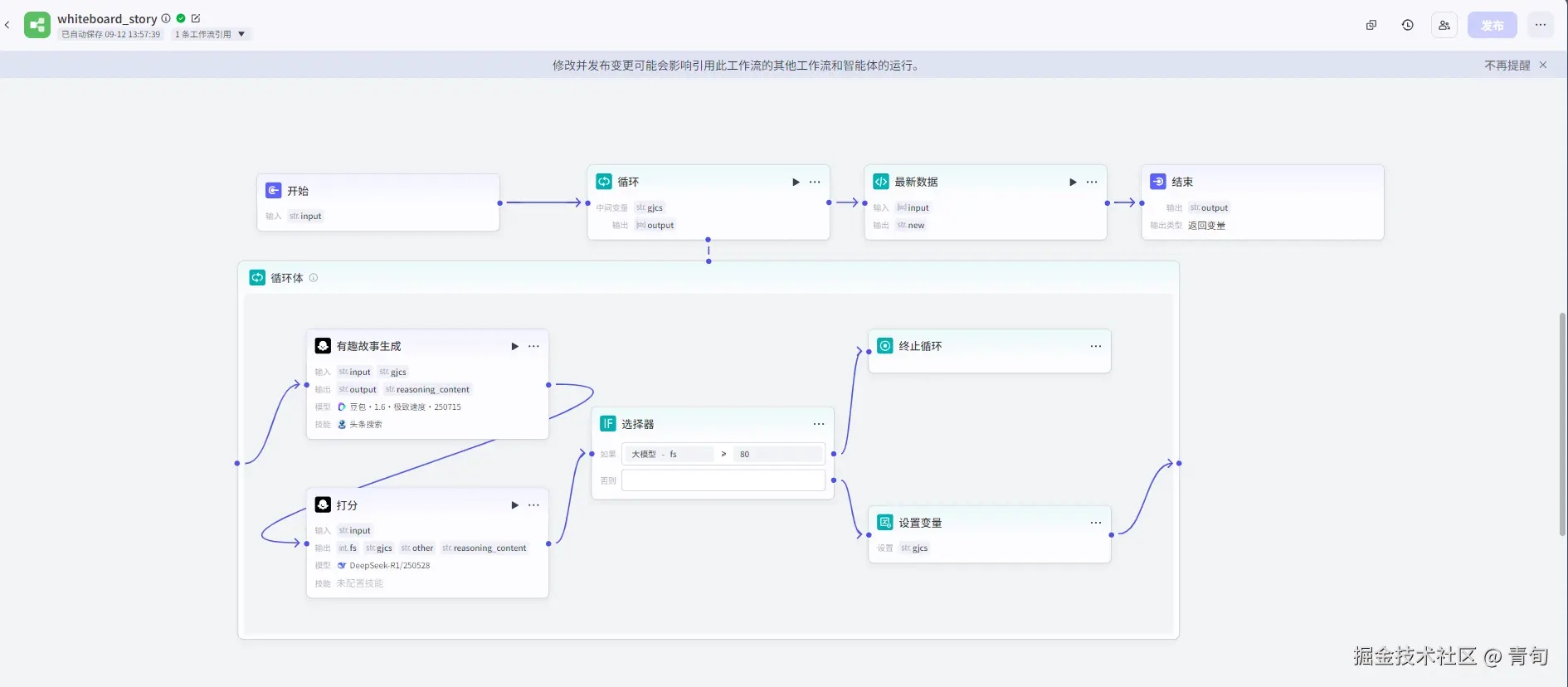
Task: Open 终止循环 node more menu
Action: tap(1096, 346)
